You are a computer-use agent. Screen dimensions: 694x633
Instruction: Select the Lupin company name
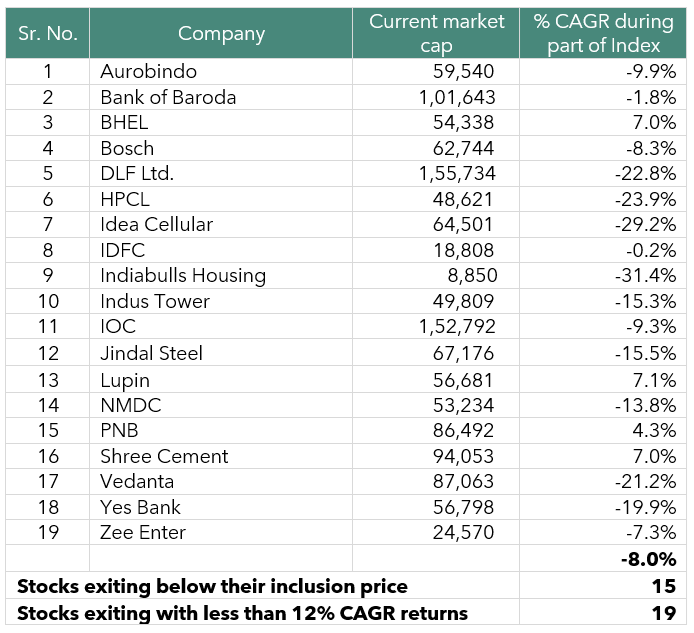[125, 380]
